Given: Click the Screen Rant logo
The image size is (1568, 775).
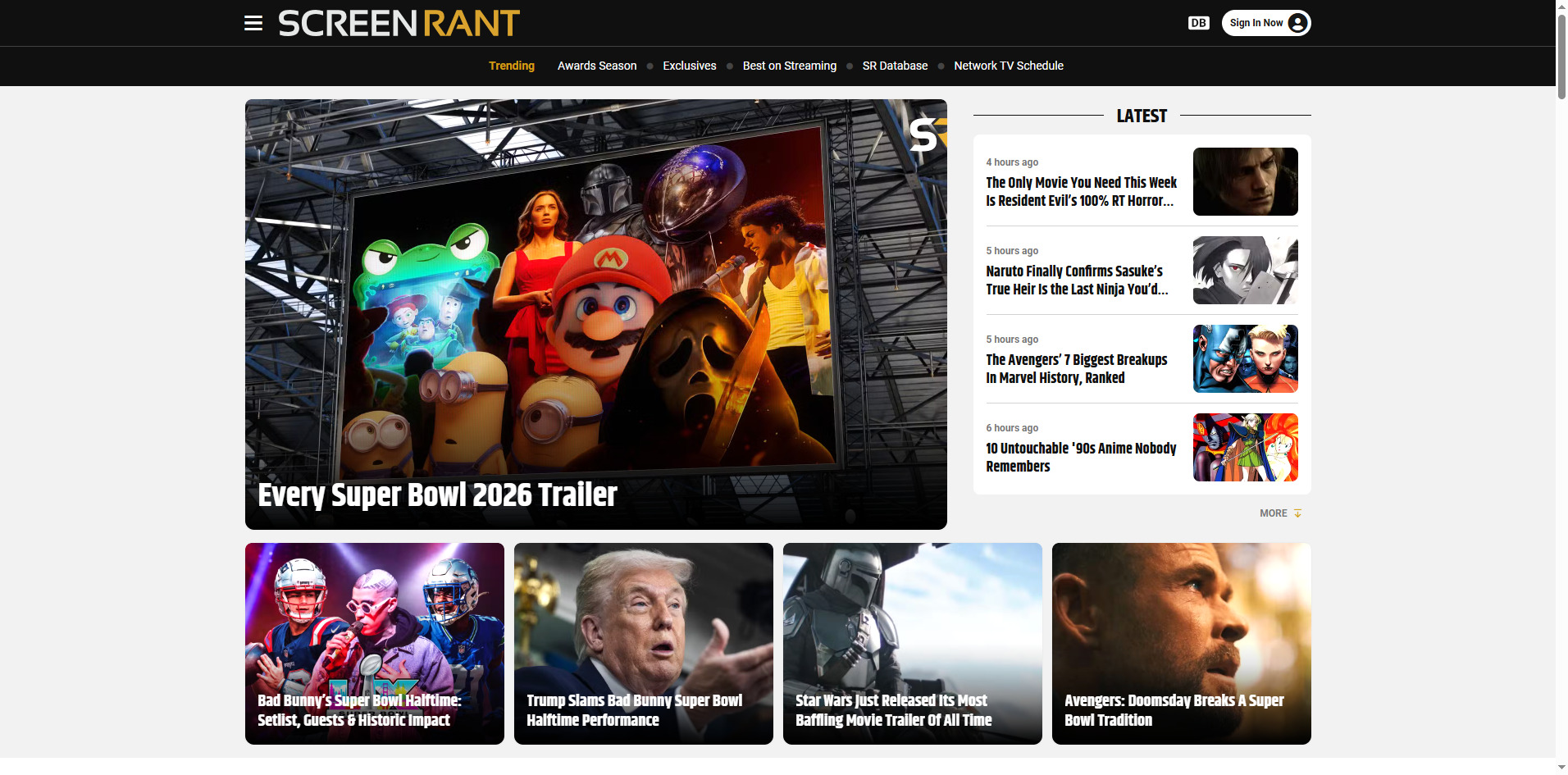Looking at the screenshot, I should click(x=399, y=23).
